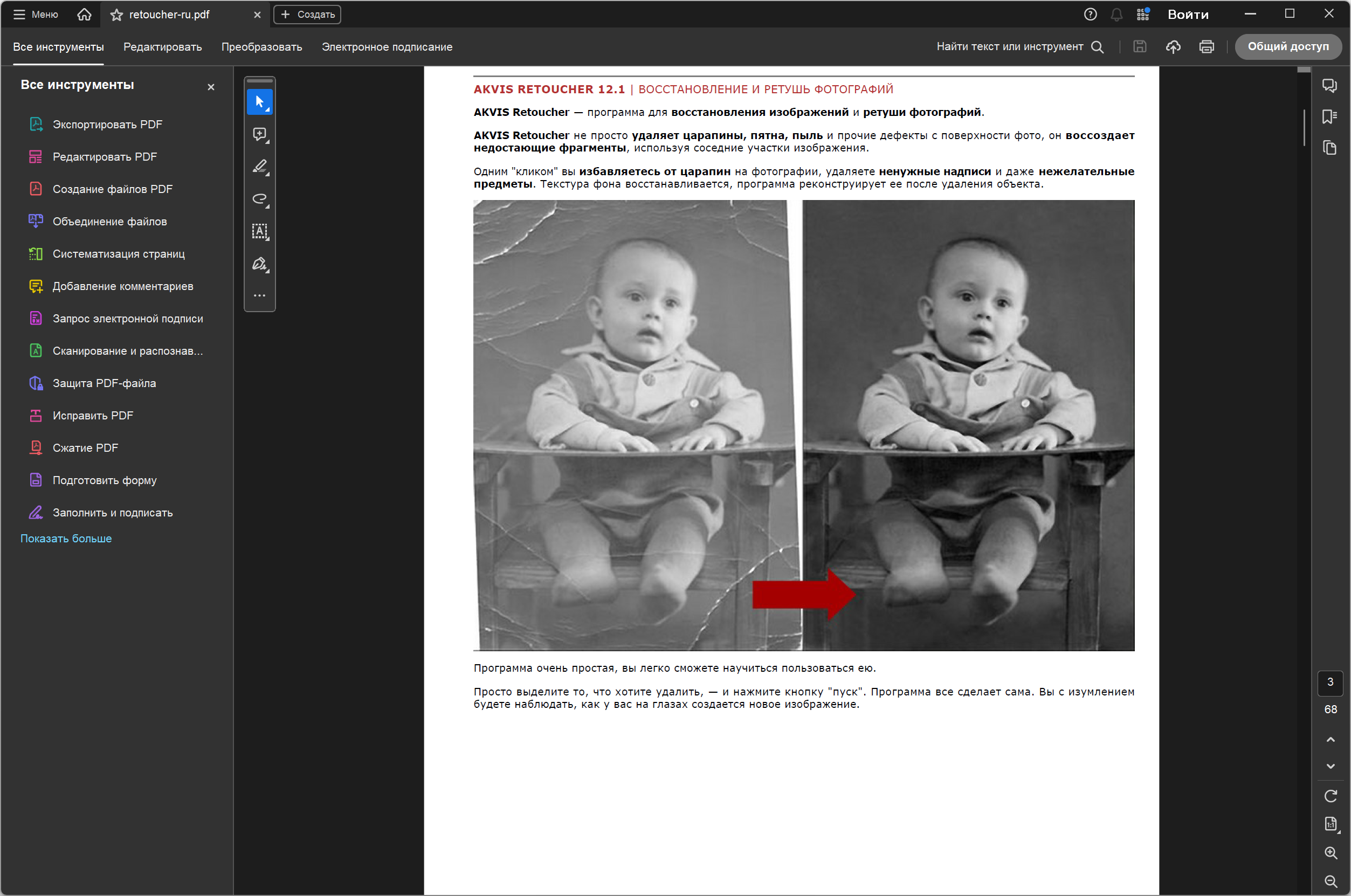Expand more quick tools ellipsis

pyautogui.click(x=259, y=295)
